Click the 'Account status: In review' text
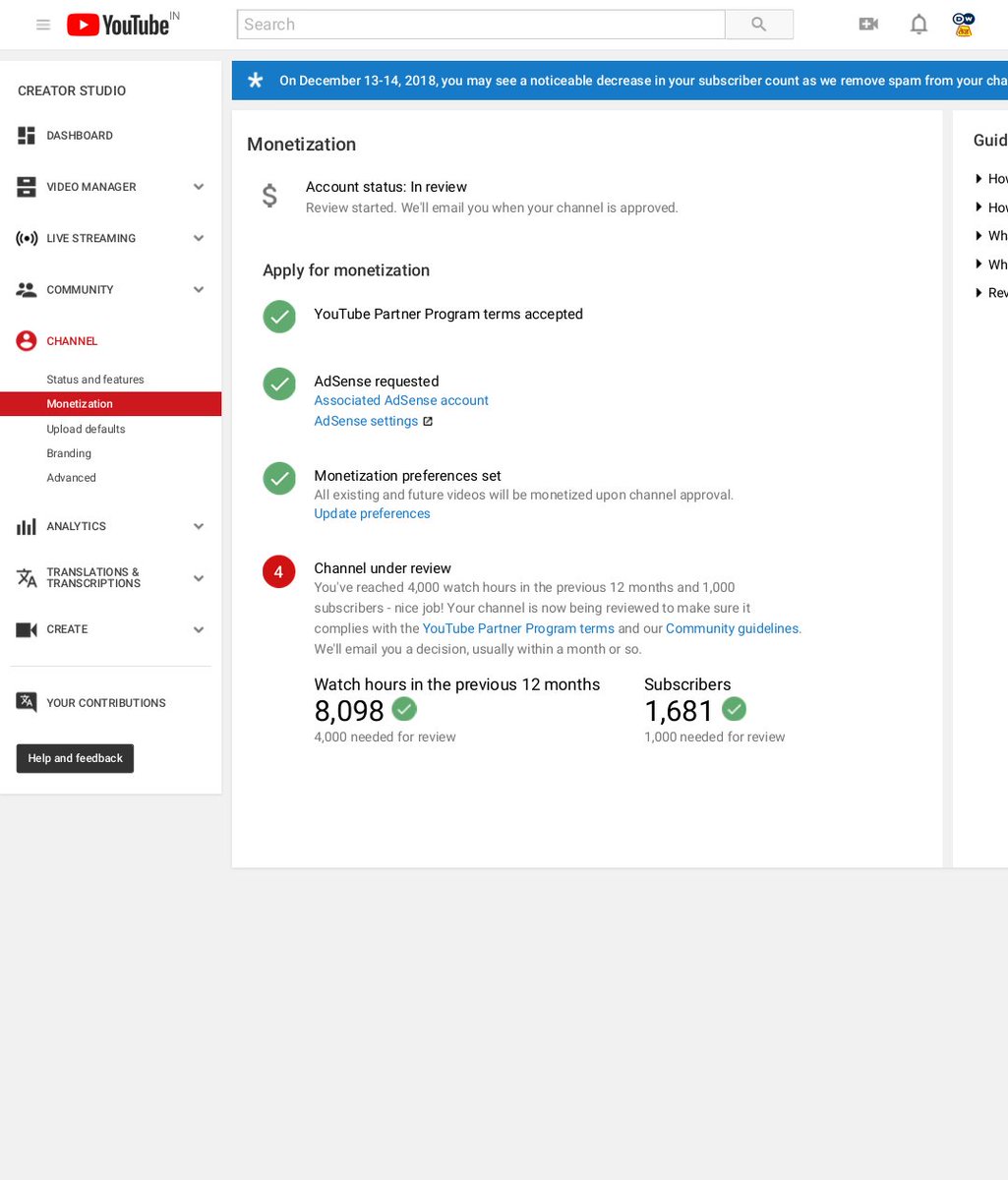This screenshot has width=1008, height=1180. (x=386, y=187)
